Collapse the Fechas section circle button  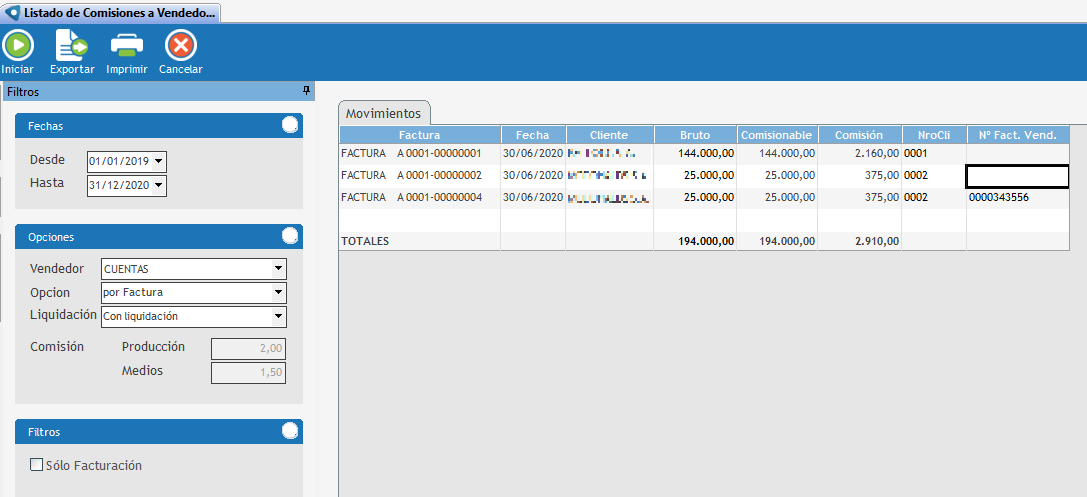(x=290, y=125)
